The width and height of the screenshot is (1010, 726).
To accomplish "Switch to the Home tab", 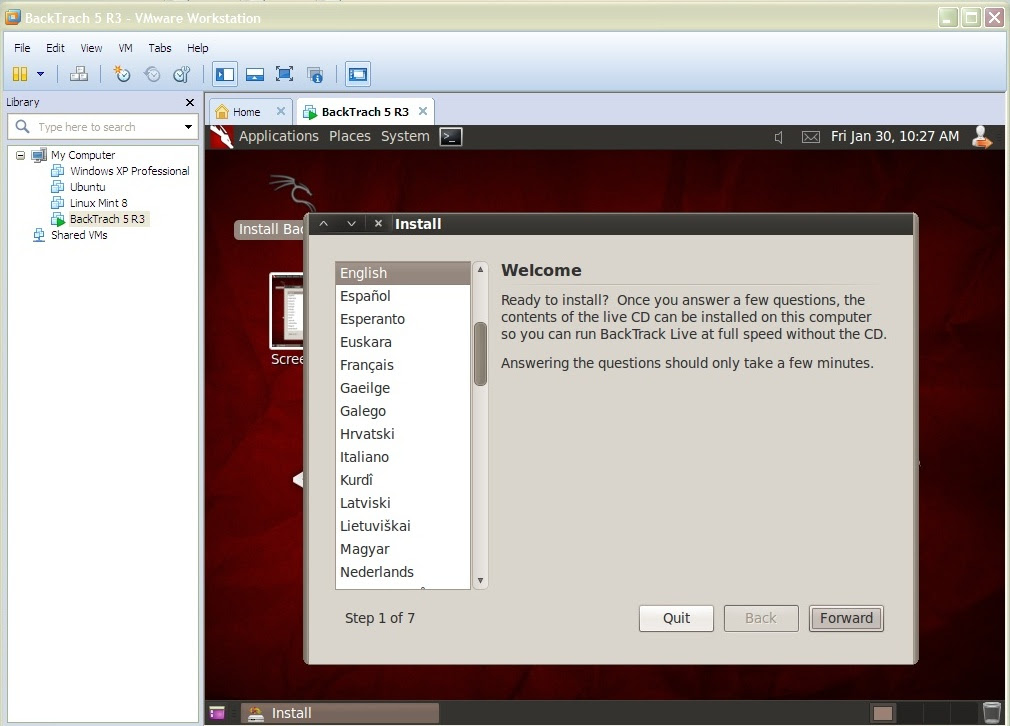I will click(246, 112).
